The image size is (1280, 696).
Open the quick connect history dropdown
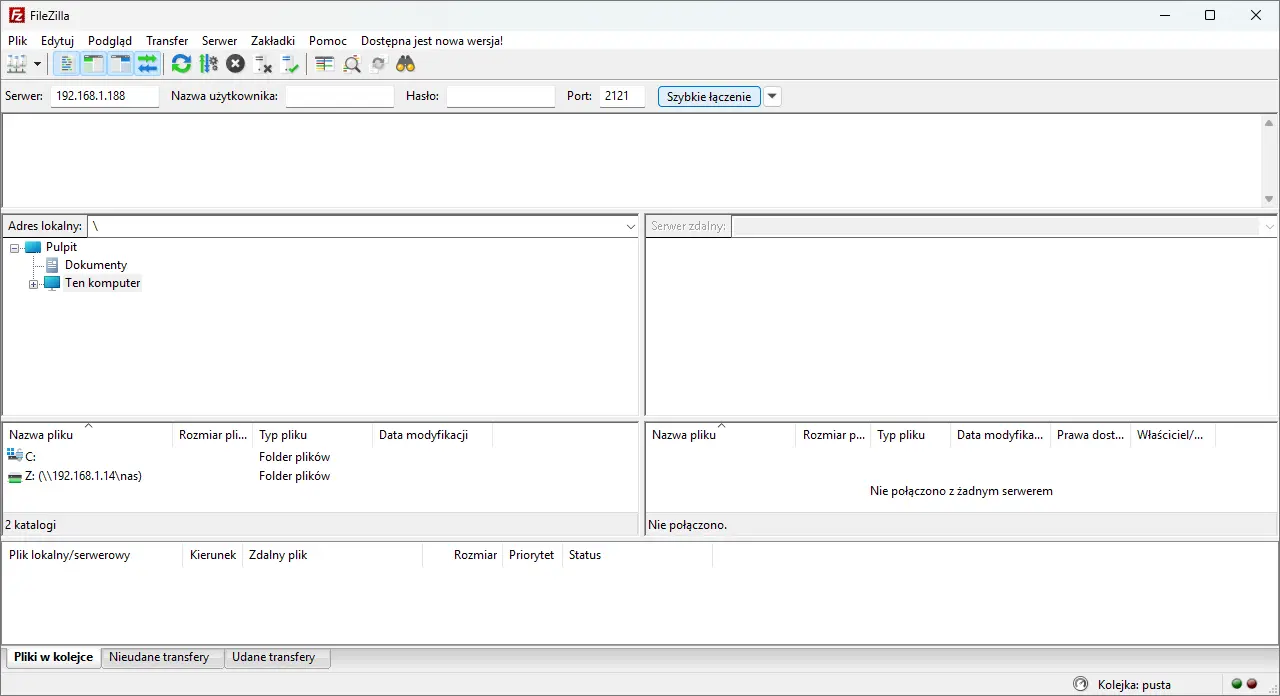pos(772,96)
